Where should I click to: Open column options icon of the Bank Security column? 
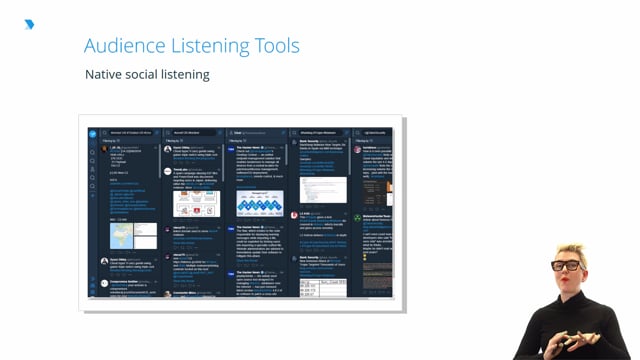click(x=347, y=133)
